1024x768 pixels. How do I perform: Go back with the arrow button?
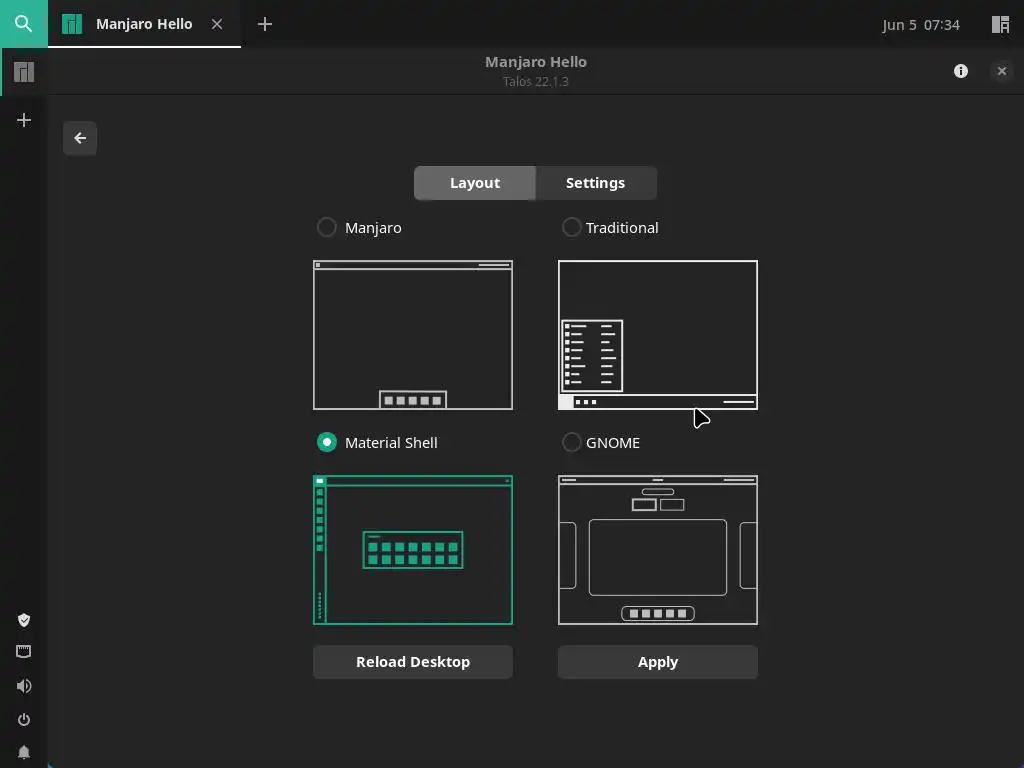pyautogui.click(x=80, y=138)
